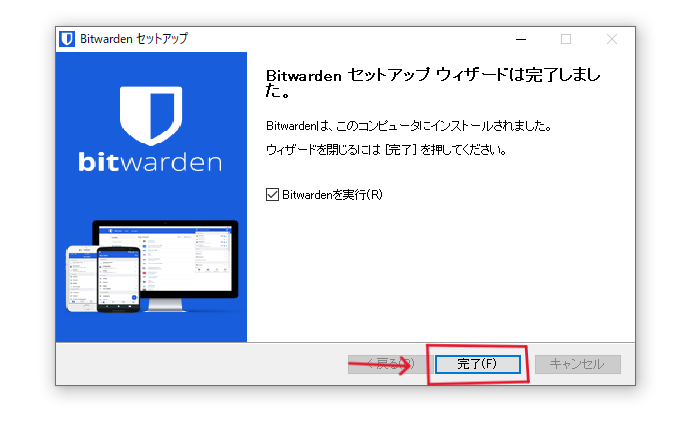Click the Bitwarden shield icon in title bar

67,39
